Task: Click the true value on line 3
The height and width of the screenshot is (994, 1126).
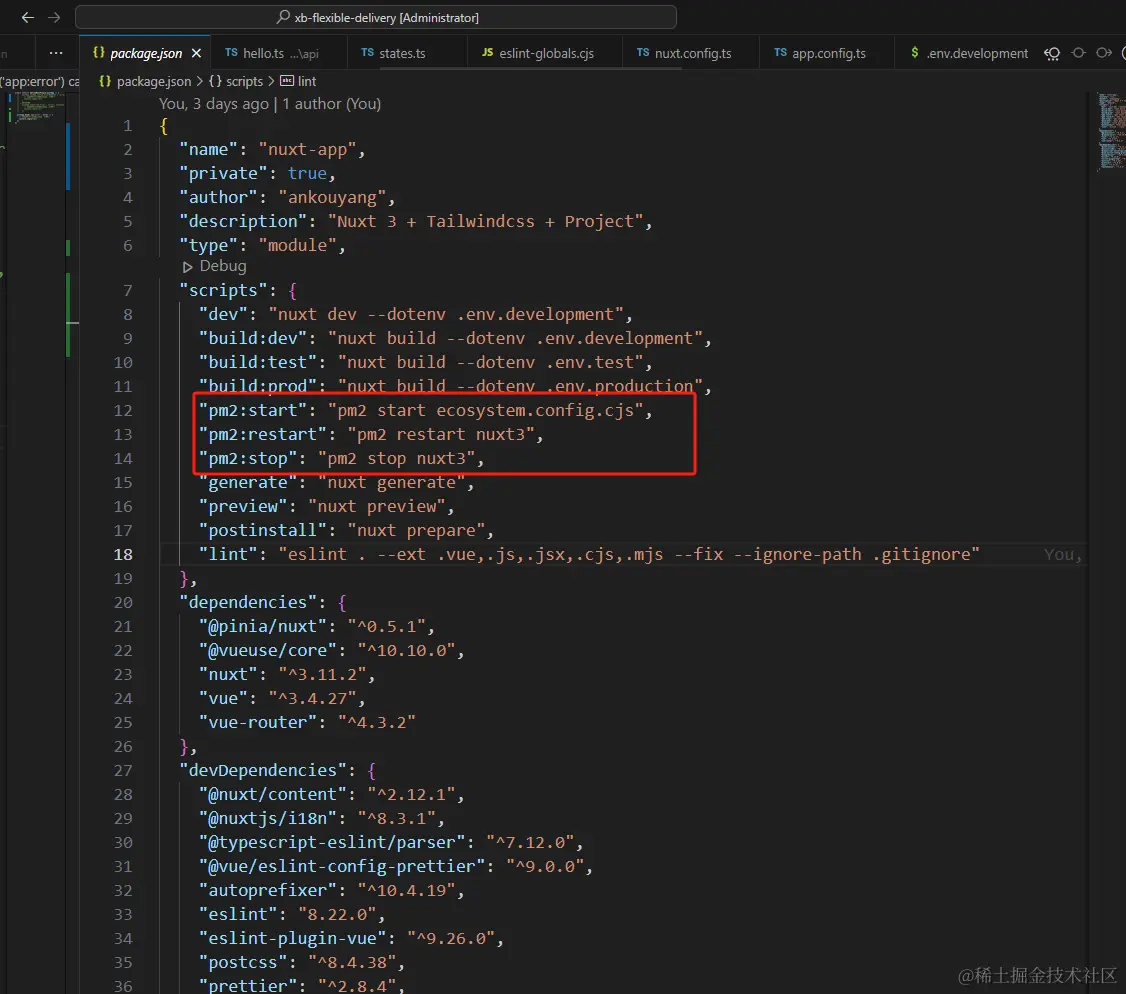Action: 307,173
